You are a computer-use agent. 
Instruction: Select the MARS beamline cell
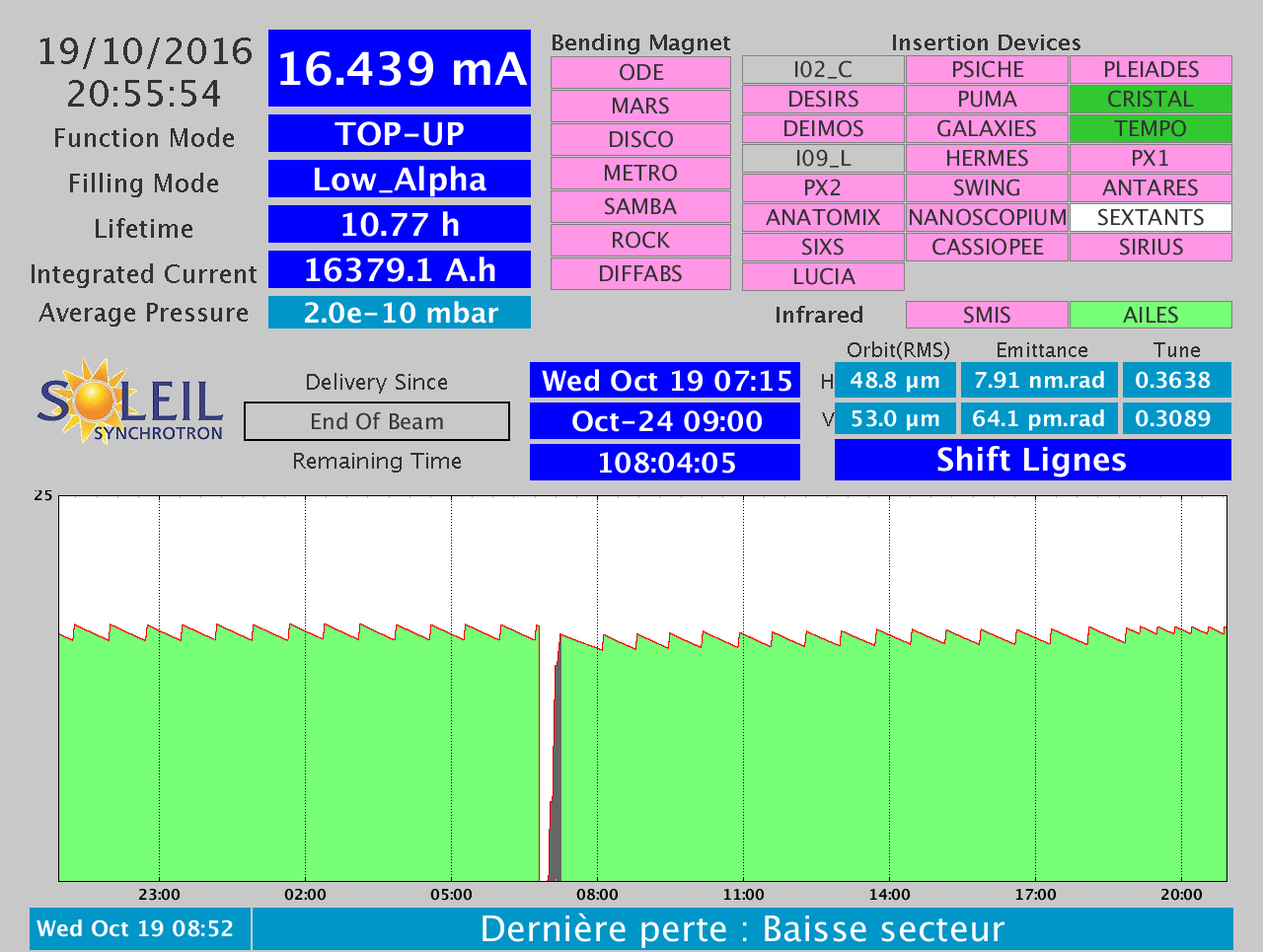click(640, 107)
